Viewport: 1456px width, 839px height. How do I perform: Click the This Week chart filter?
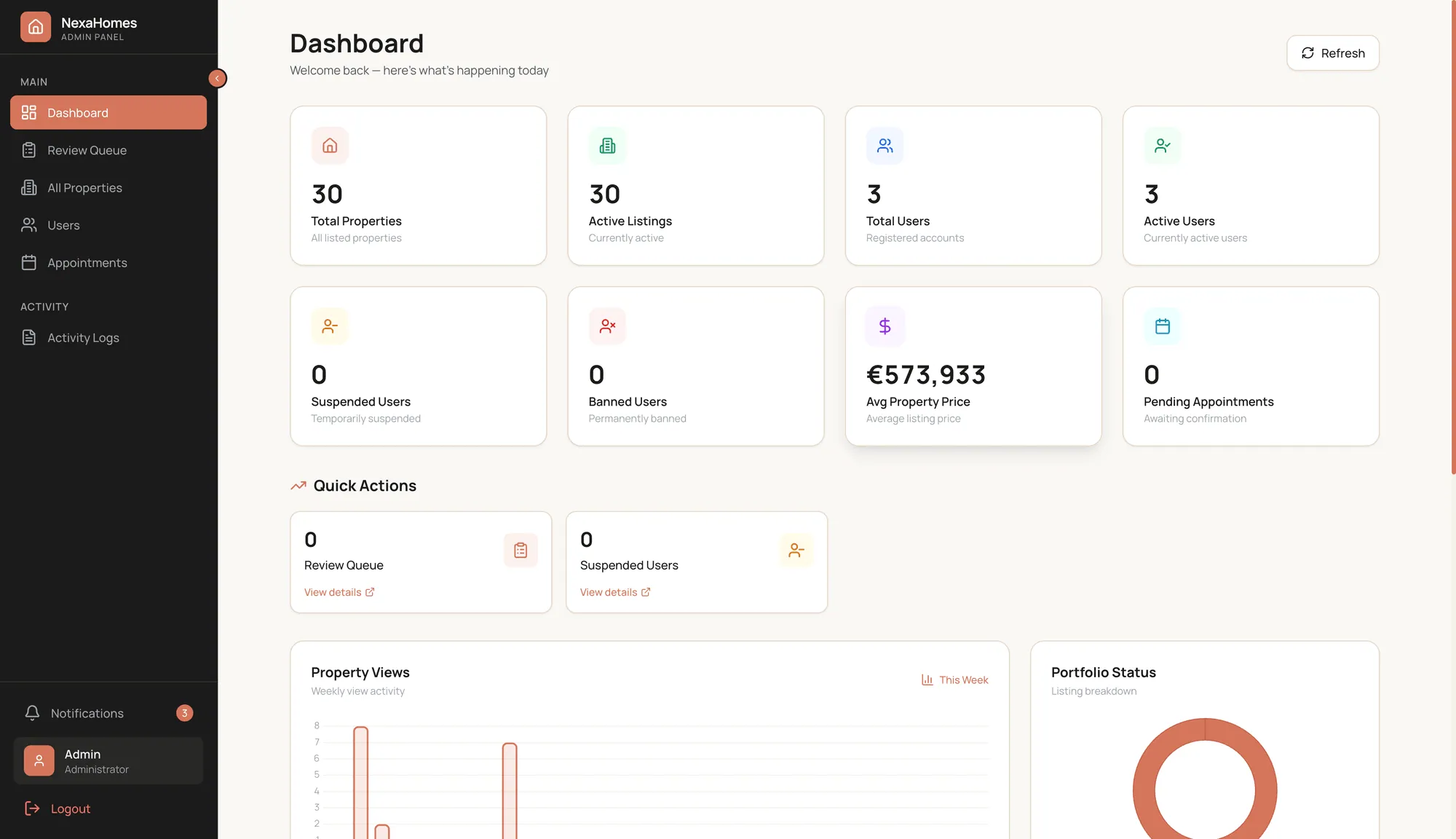click(954, 680)
